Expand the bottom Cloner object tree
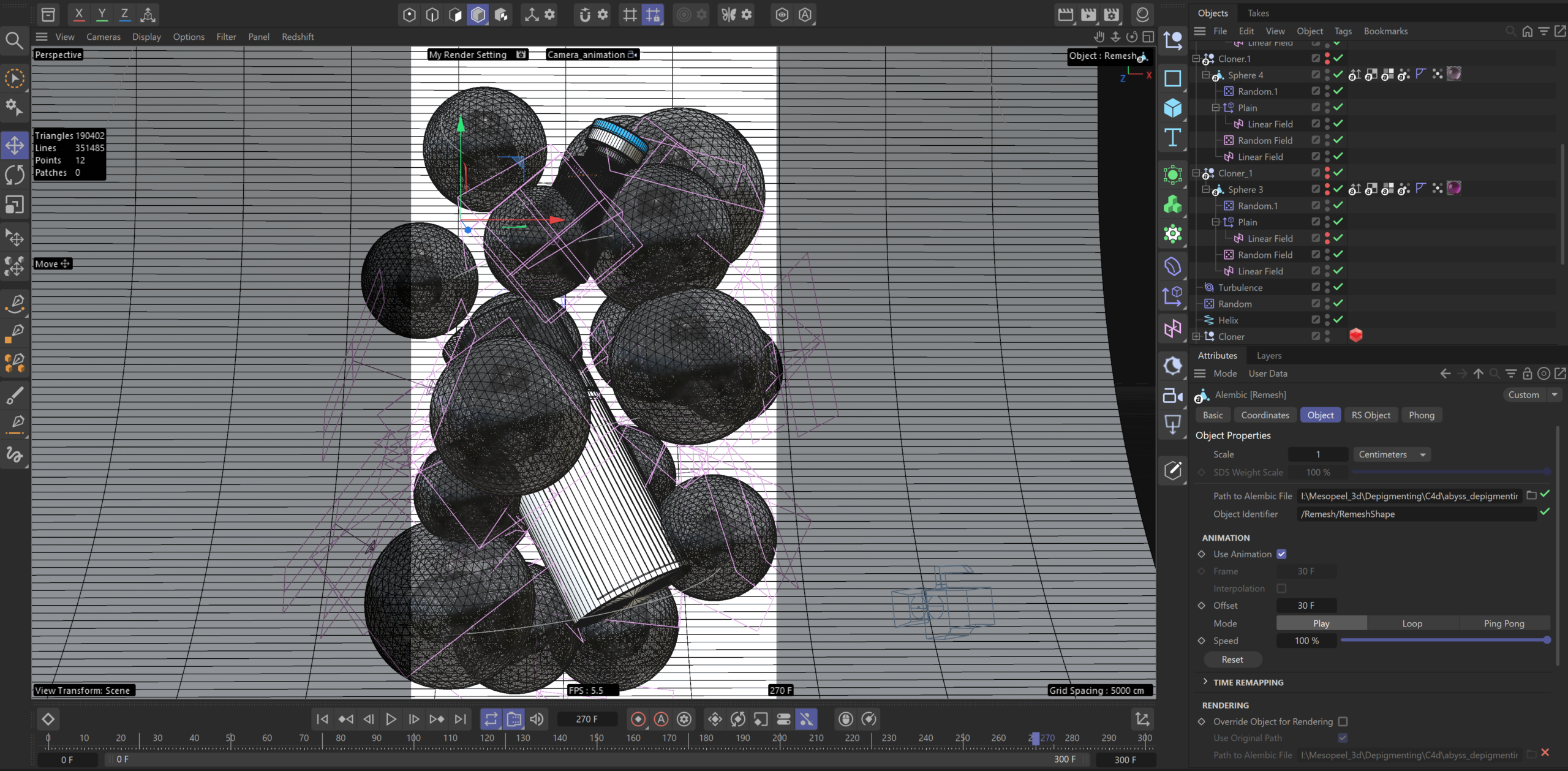Image resolution: width=1568 pixels, height=771 pixels. [1196, 336]
